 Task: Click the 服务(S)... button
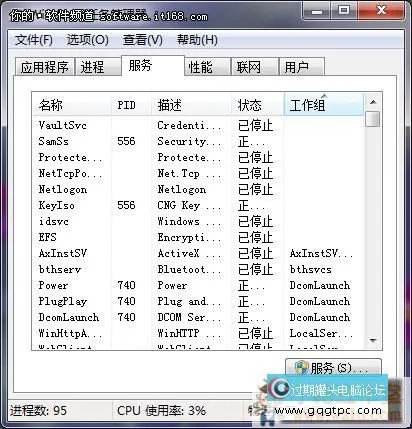click(333, 368)
